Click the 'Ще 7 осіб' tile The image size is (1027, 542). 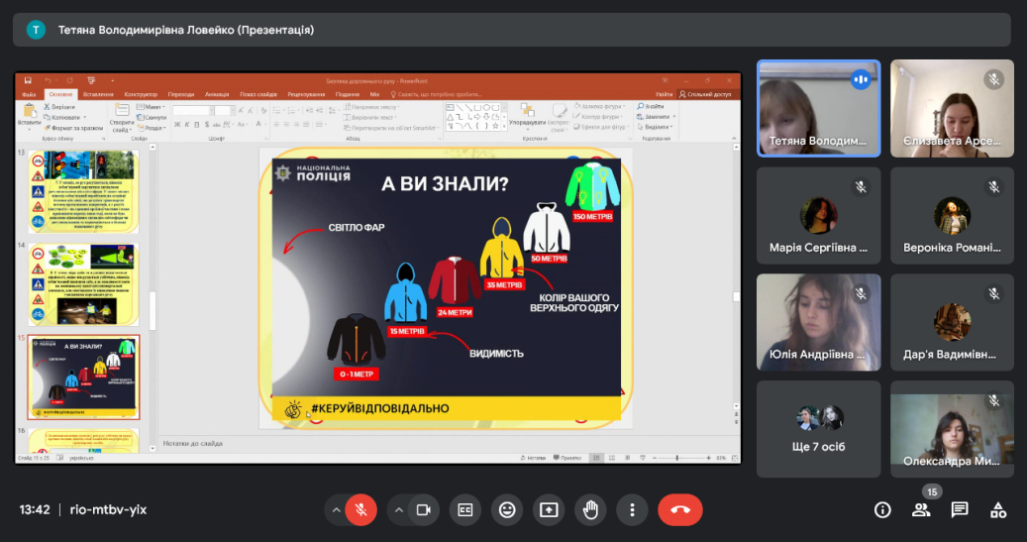(x=818, y=429)
